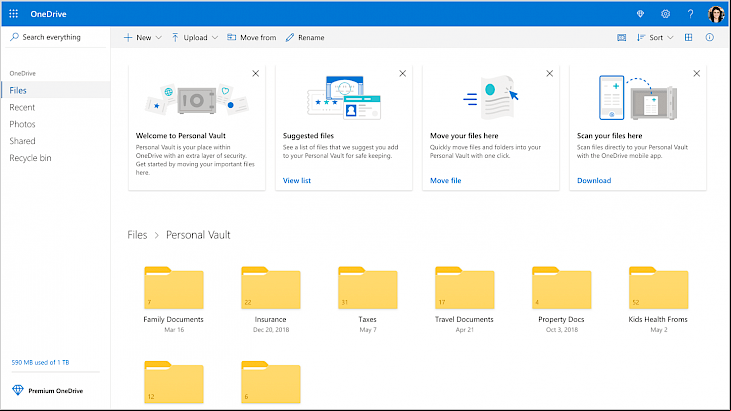
Task: Click the Move file link
Action: pyautogui.click(x=446, y=181)
